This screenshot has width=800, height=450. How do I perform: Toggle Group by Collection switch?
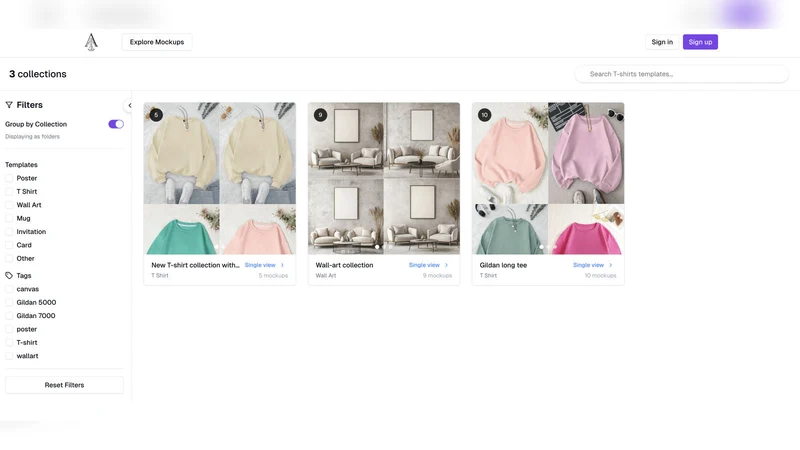click(x=116, y=124)
